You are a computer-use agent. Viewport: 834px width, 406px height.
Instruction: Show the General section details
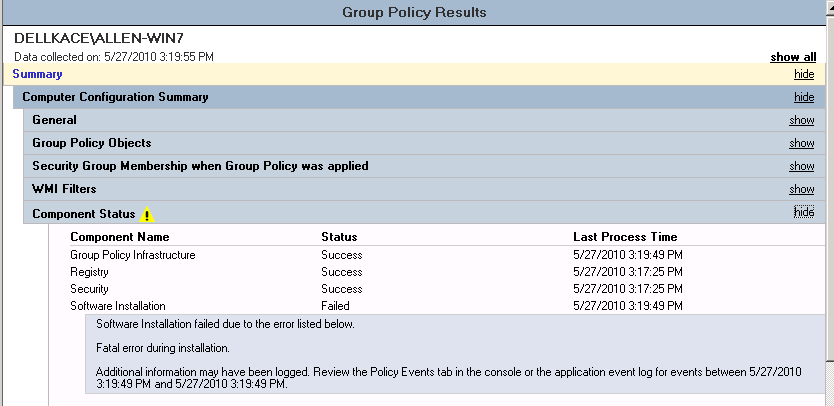[x=802, y=120]
